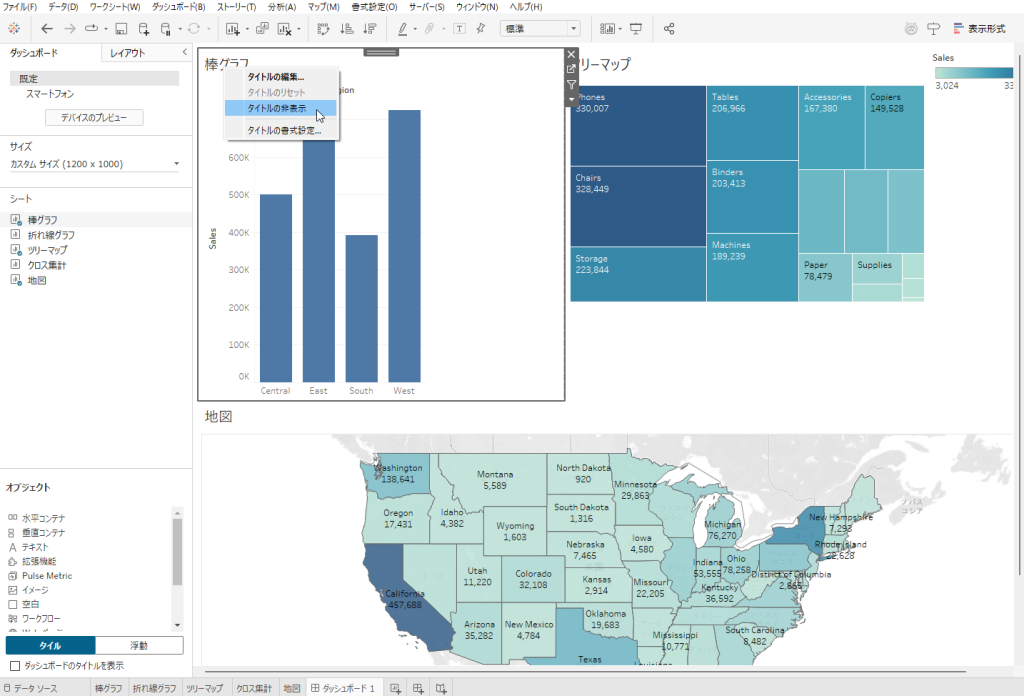The width and height of the screenshot is (1024, 696).
Task: Click the add new data source icon
Action: [x=144, y=28]
